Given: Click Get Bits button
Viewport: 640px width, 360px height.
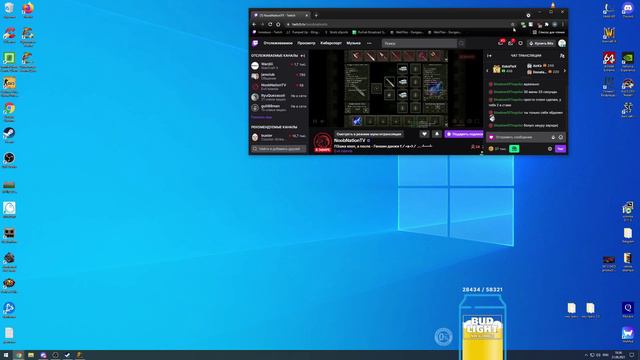Looking at the screenshot, I should coord(541,43).
